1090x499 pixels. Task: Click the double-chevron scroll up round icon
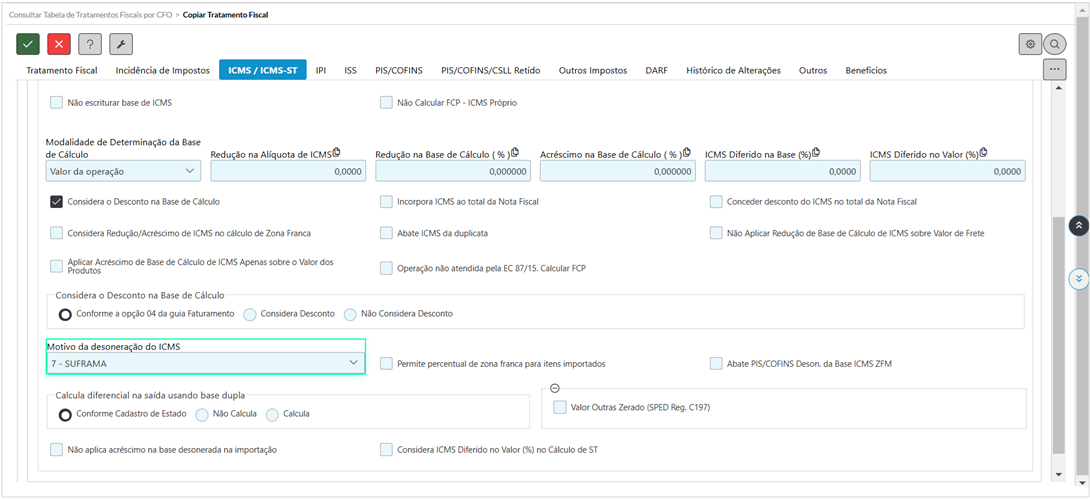tap(1078, 225)
